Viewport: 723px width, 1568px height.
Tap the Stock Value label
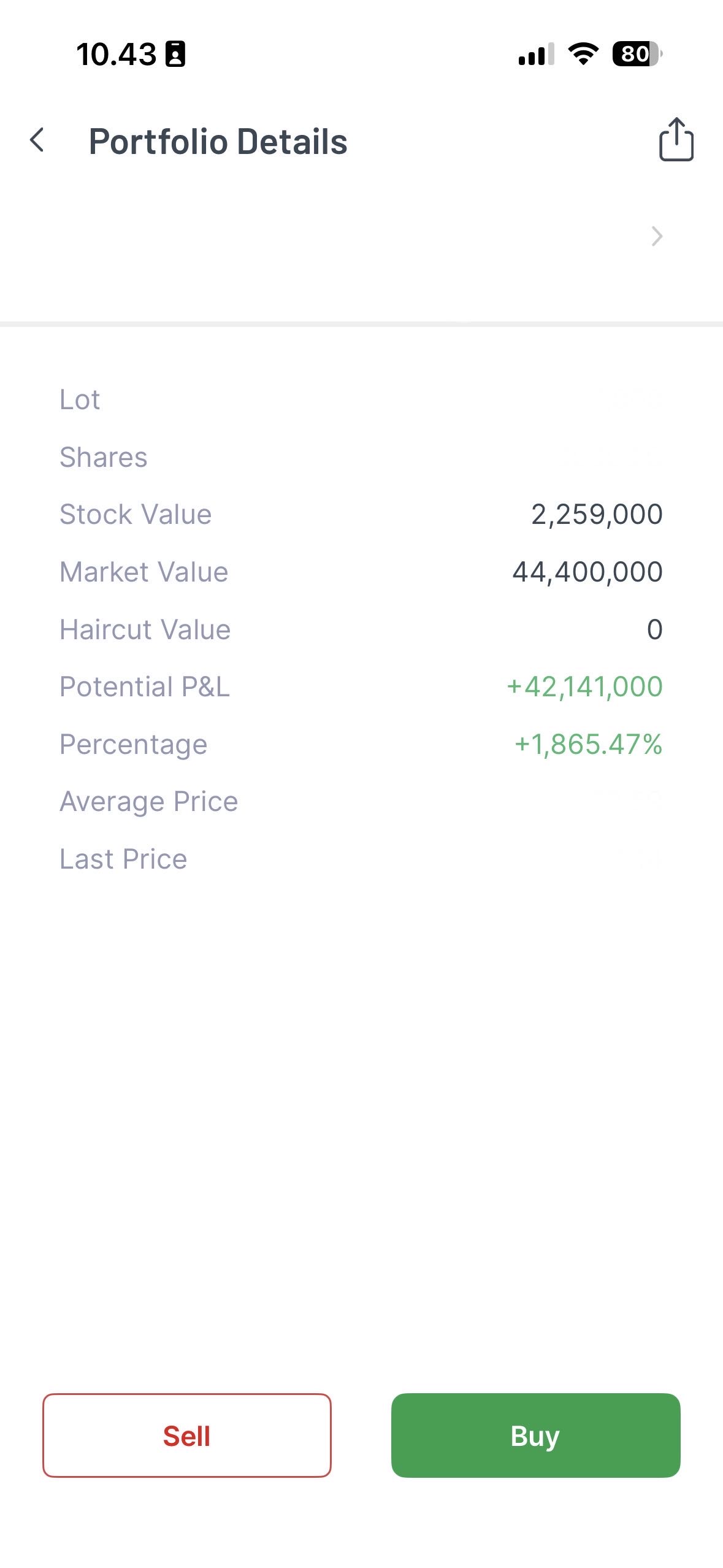click(x=136, y=514)
